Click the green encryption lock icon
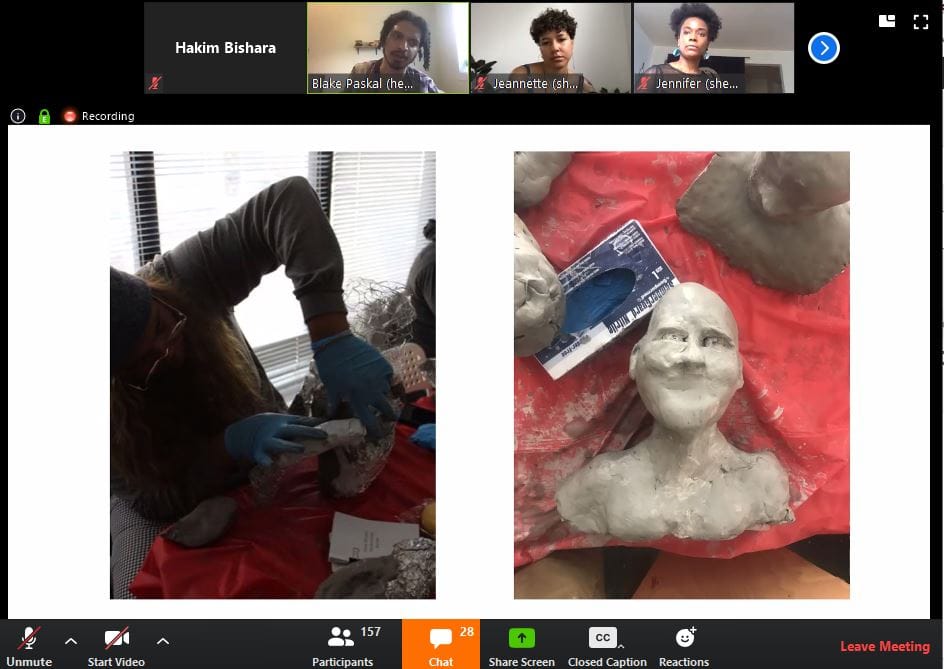This screenshot has height=669, width=944. 44,116
